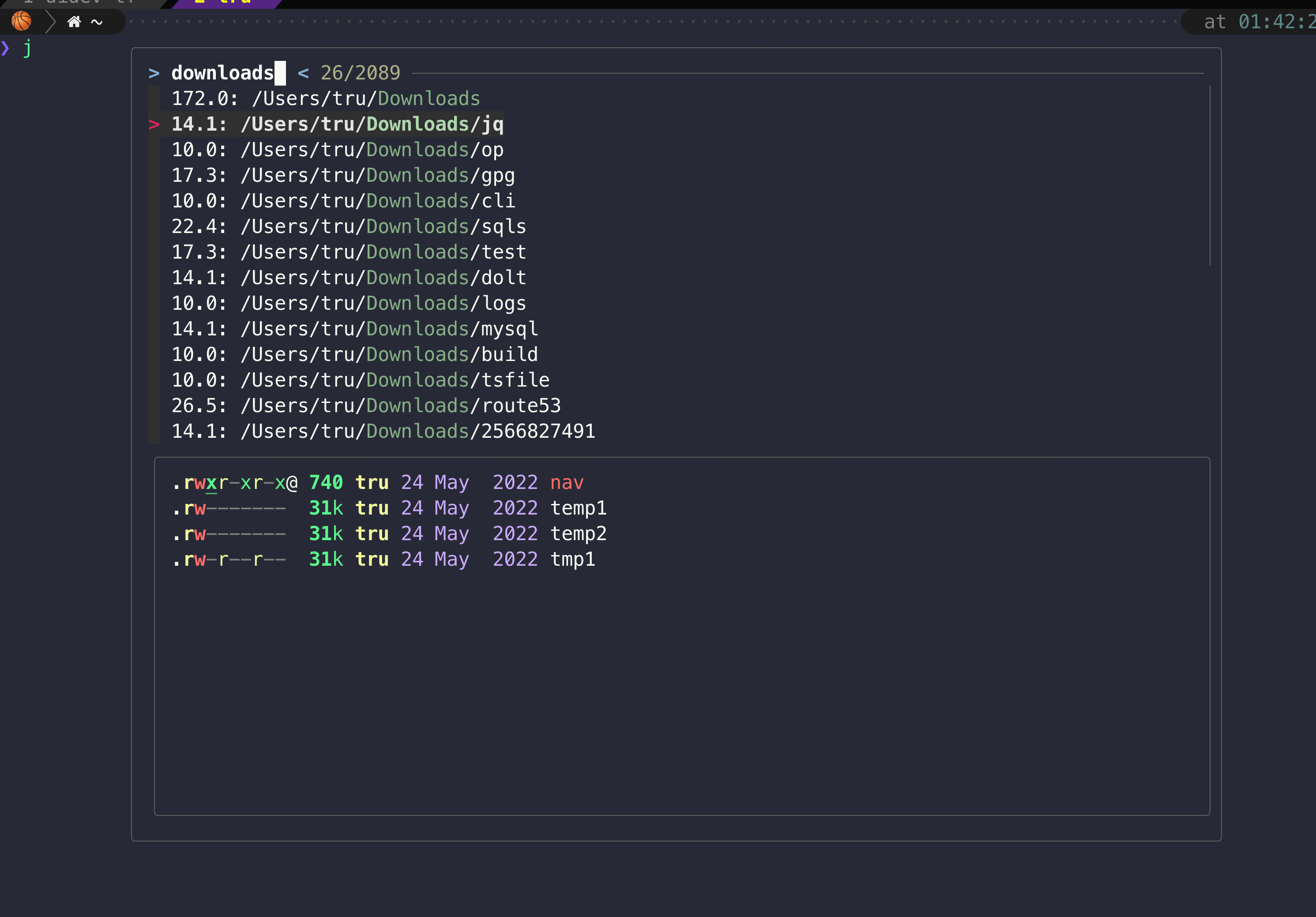The image size is (1316, 917).
Task: Click the tmp1 file in preview
Action: tap(572, 560)
